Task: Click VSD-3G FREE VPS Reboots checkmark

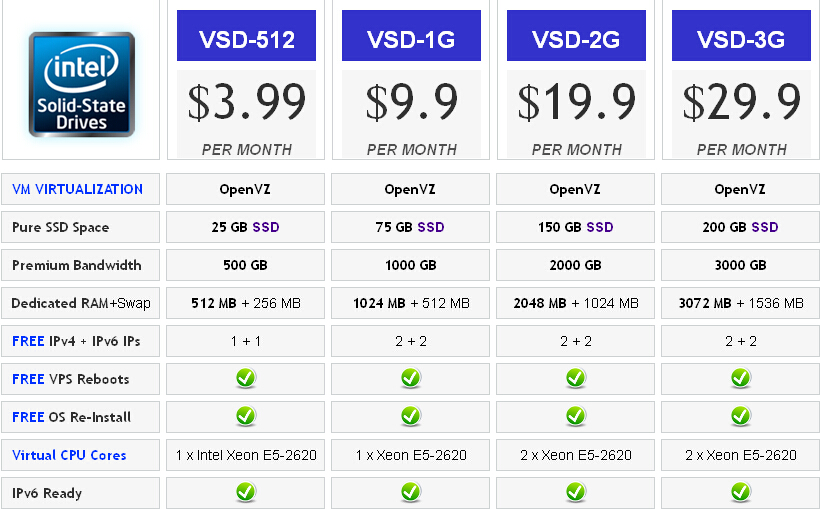Action: 741,378
